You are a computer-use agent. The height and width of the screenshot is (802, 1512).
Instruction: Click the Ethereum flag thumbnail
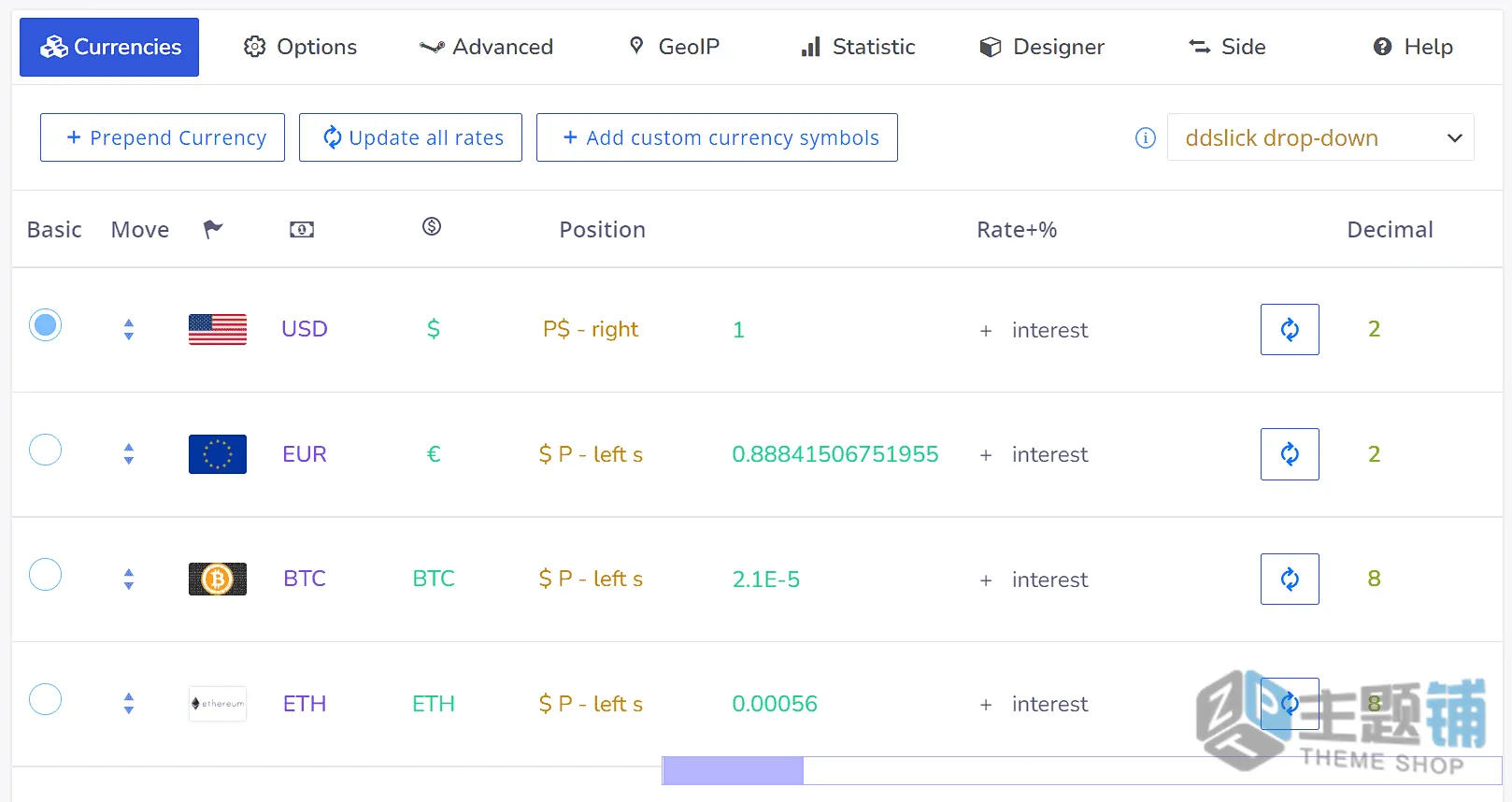pos(218,704)
